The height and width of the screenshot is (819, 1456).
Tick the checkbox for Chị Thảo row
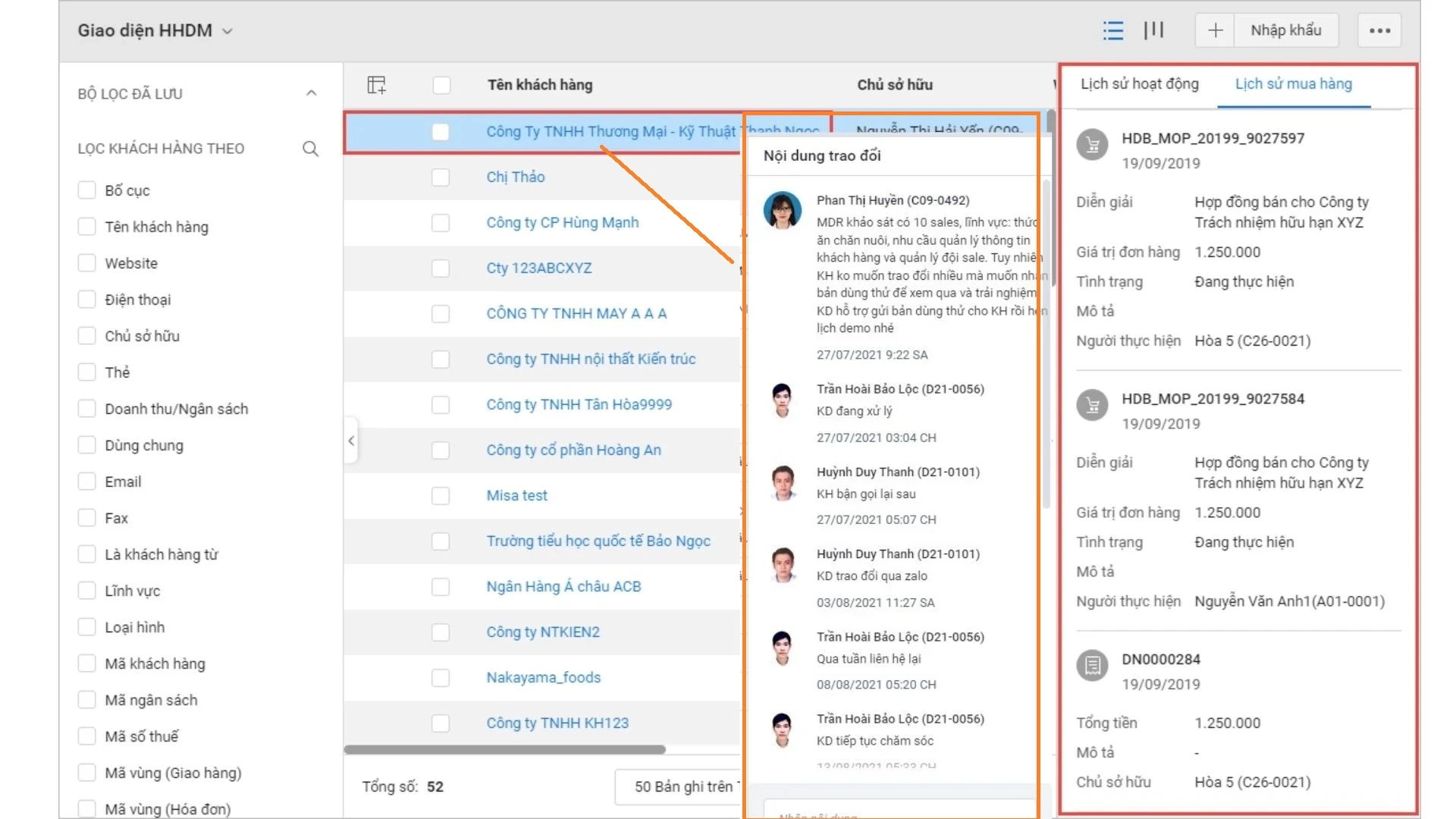coord(441,177)
